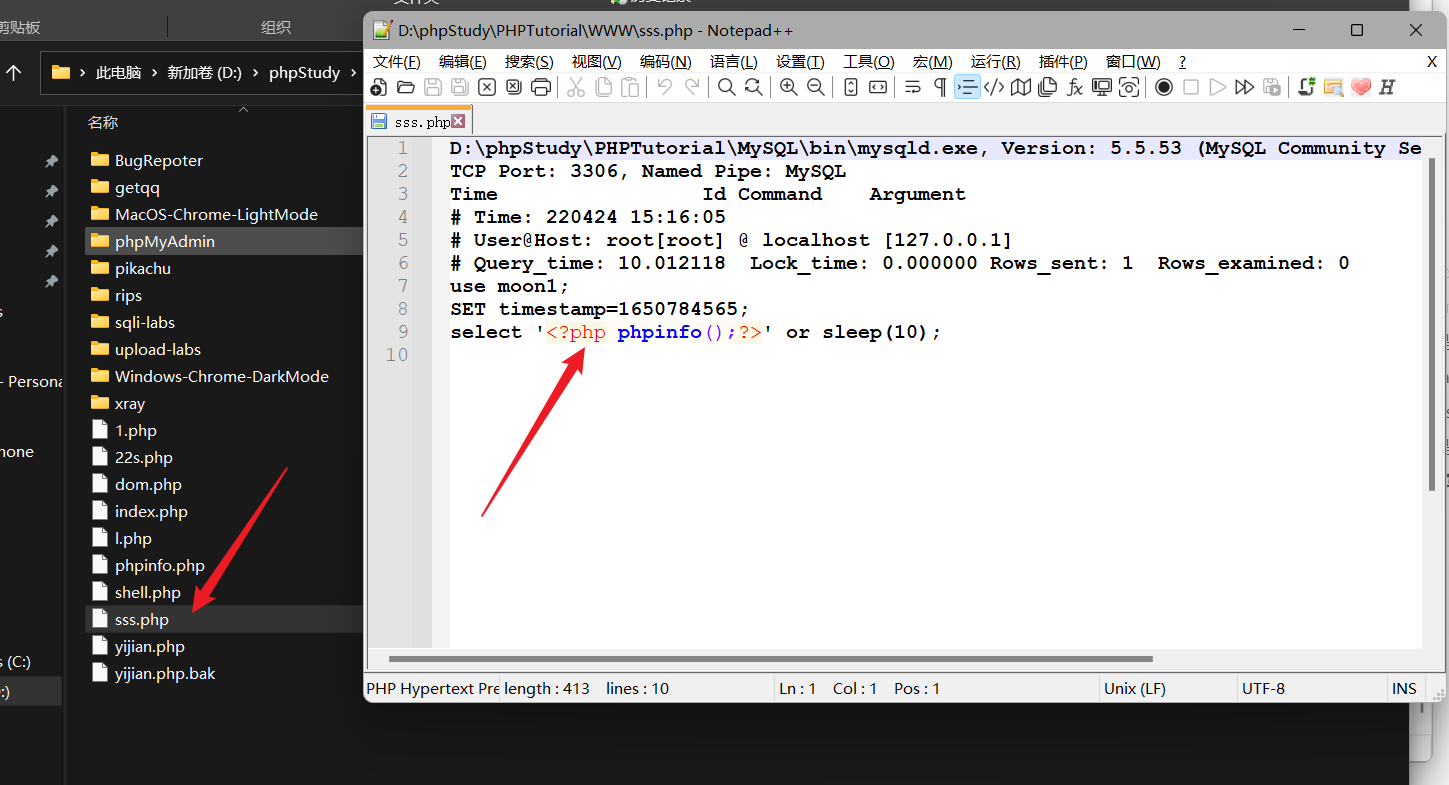Click the Zoom Out icon
Viewport: 1449px width, 785px height.
tap(815, 87)
